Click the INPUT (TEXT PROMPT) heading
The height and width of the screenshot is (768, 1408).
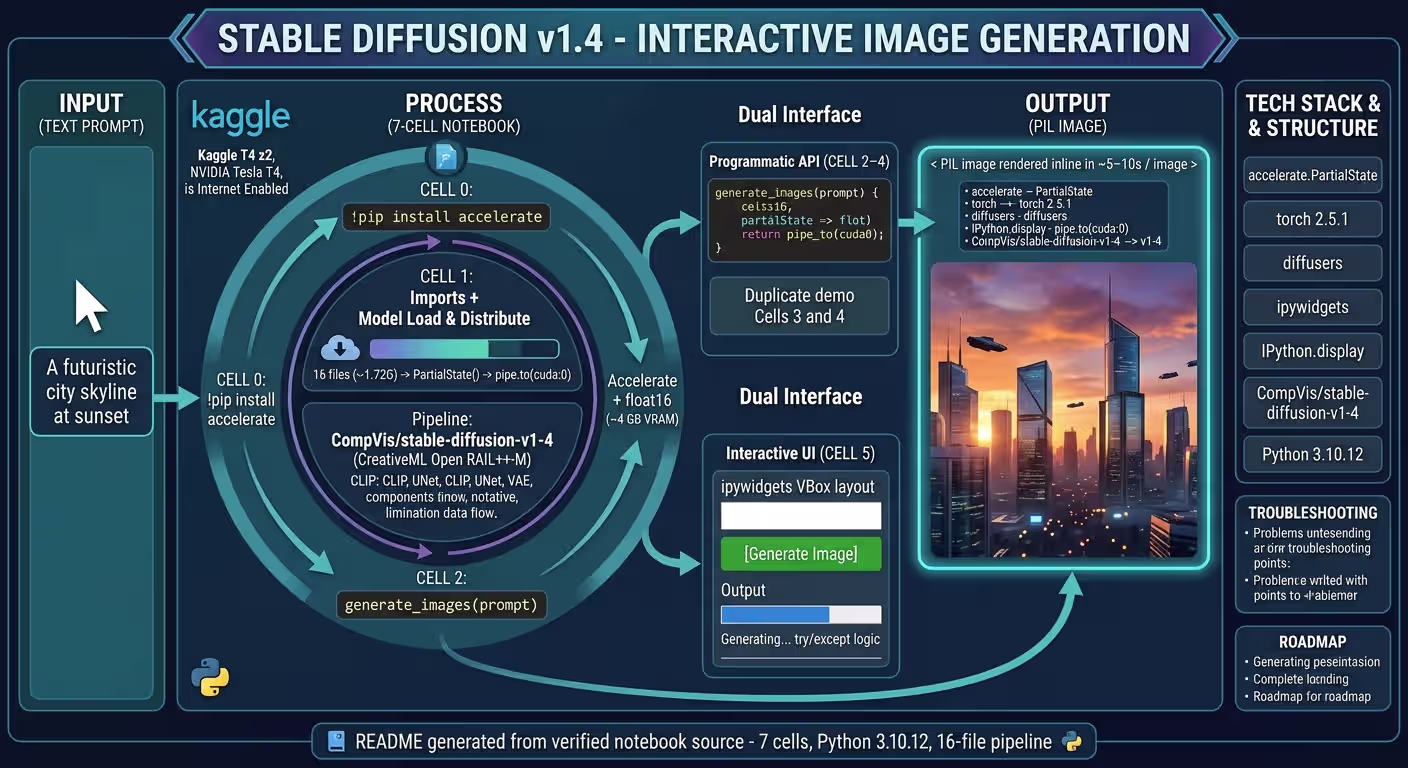pyautogui.click(x=91, y=113)
